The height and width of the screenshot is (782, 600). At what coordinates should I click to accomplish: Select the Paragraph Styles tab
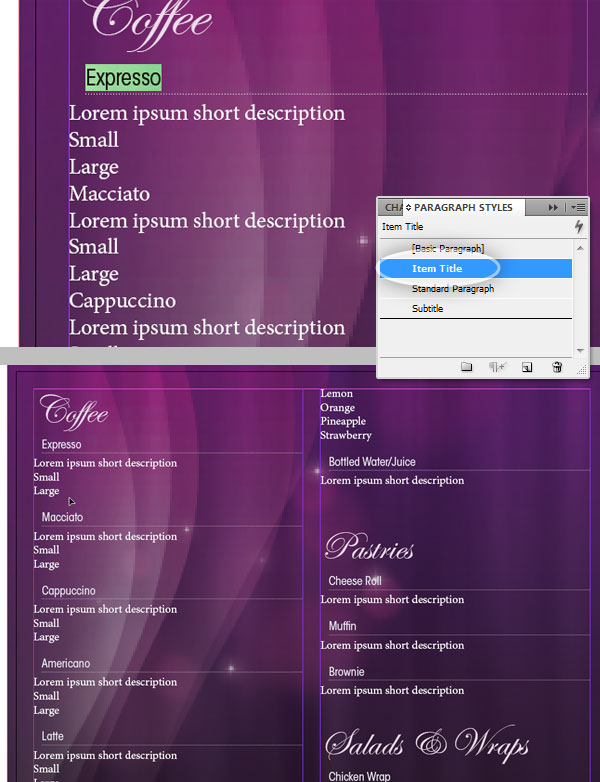tap(463, 207)
